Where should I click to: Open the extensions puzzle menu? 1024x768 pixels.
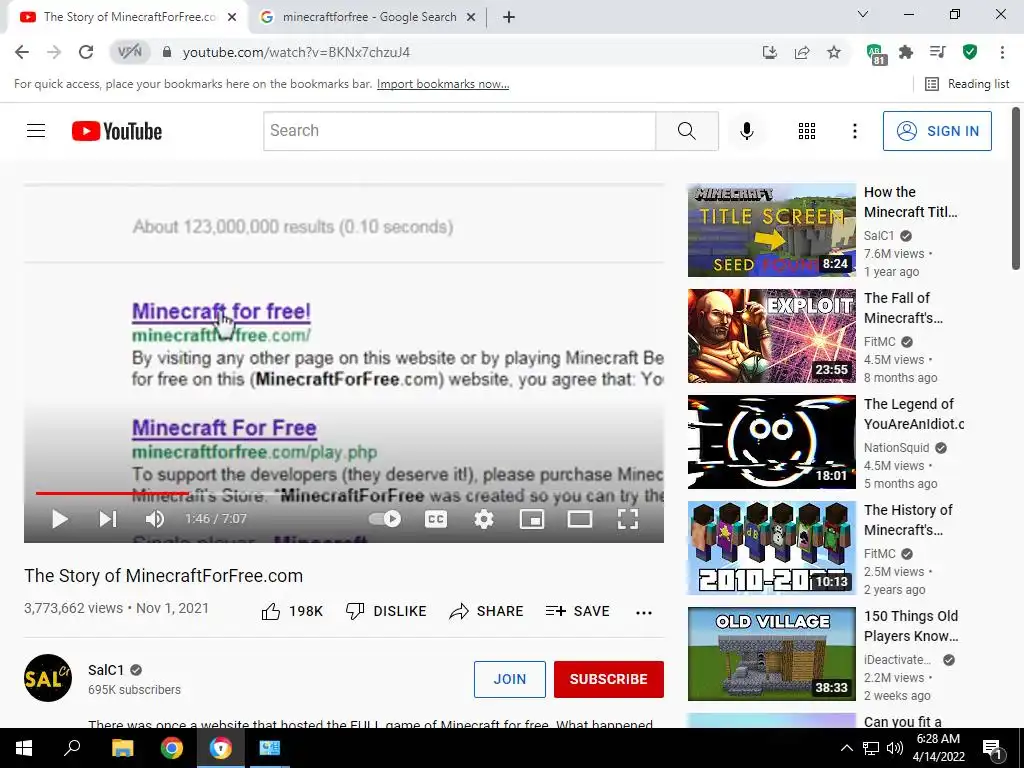906,52
